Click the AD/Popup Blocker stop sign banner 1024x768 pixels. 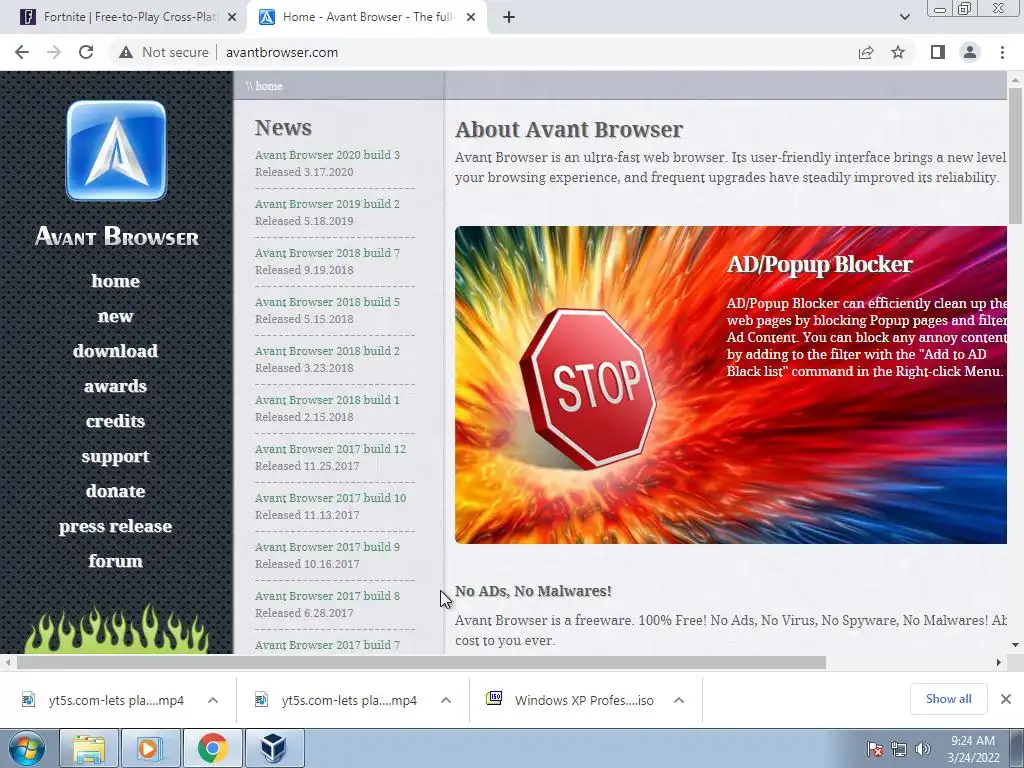click(731, 385)
